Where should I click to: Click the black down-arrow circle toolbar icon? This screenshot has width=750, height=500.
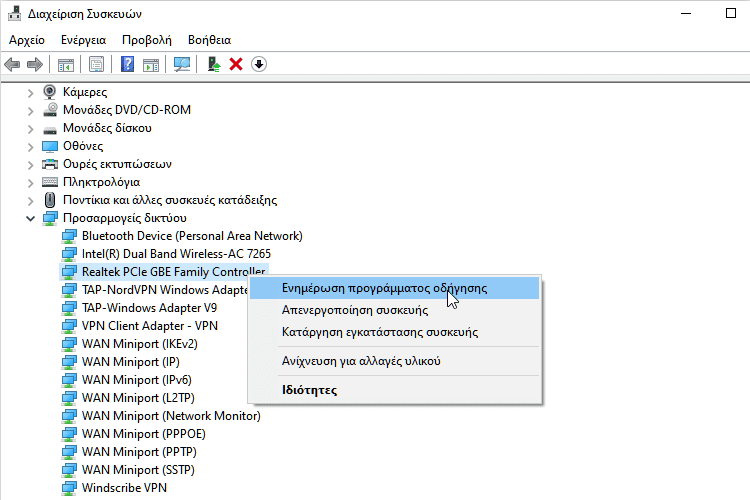(x=258, y=64)
